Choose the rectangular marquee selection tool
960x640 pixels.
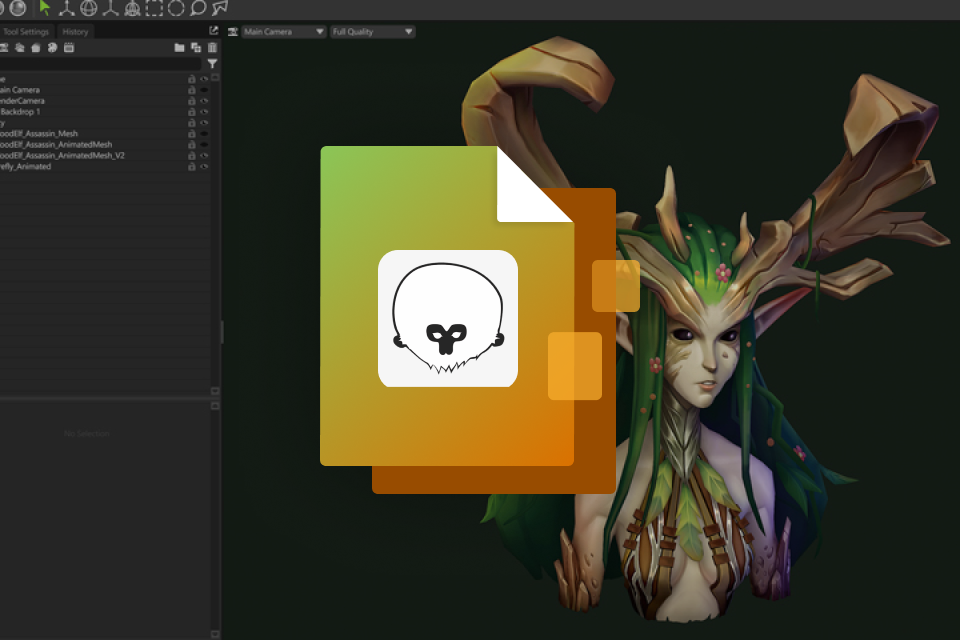[x=154, y=8]
